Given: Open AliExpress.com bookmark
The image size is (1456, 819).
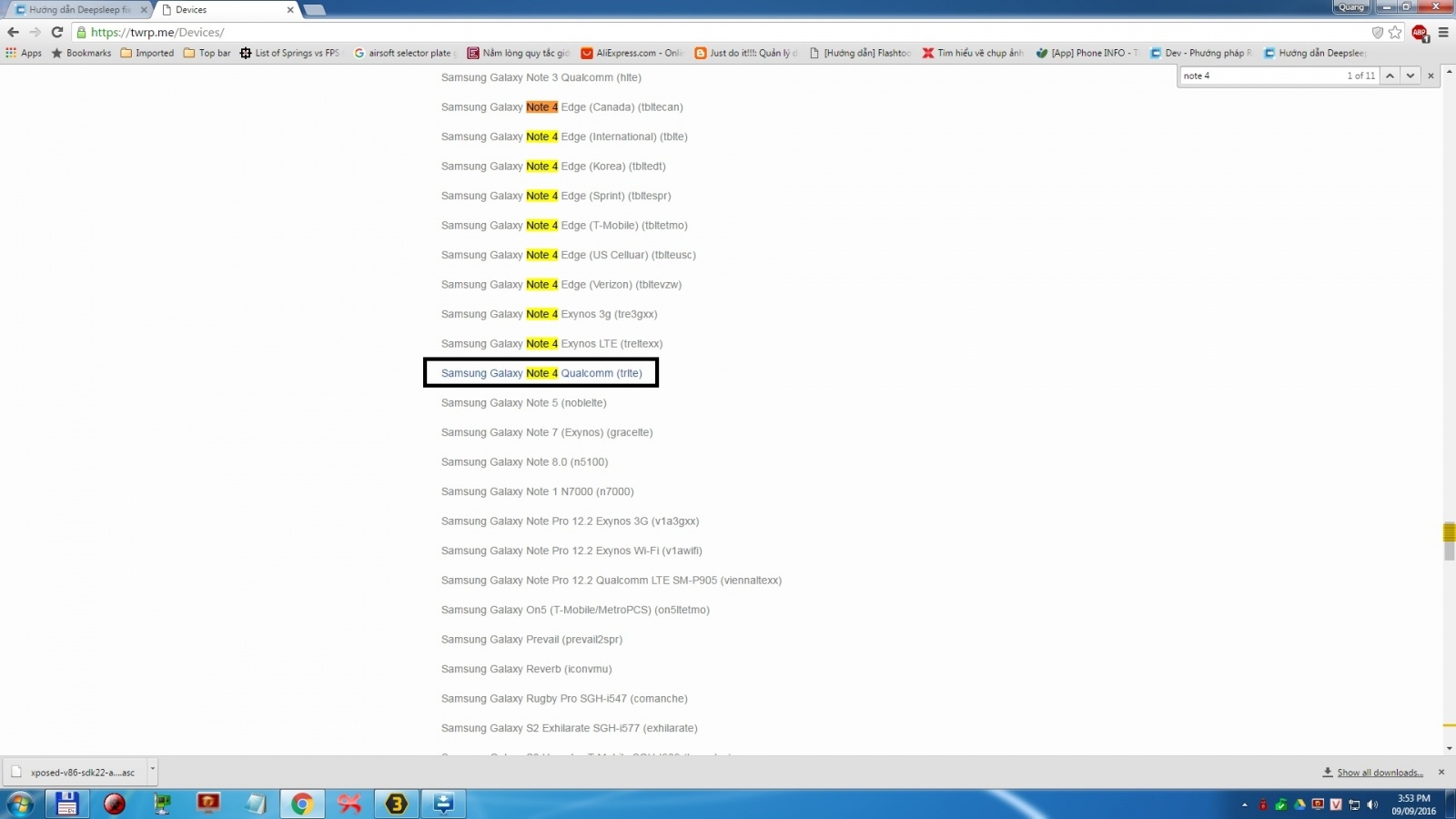Looking at the screenshot, I should pos(632,53).
